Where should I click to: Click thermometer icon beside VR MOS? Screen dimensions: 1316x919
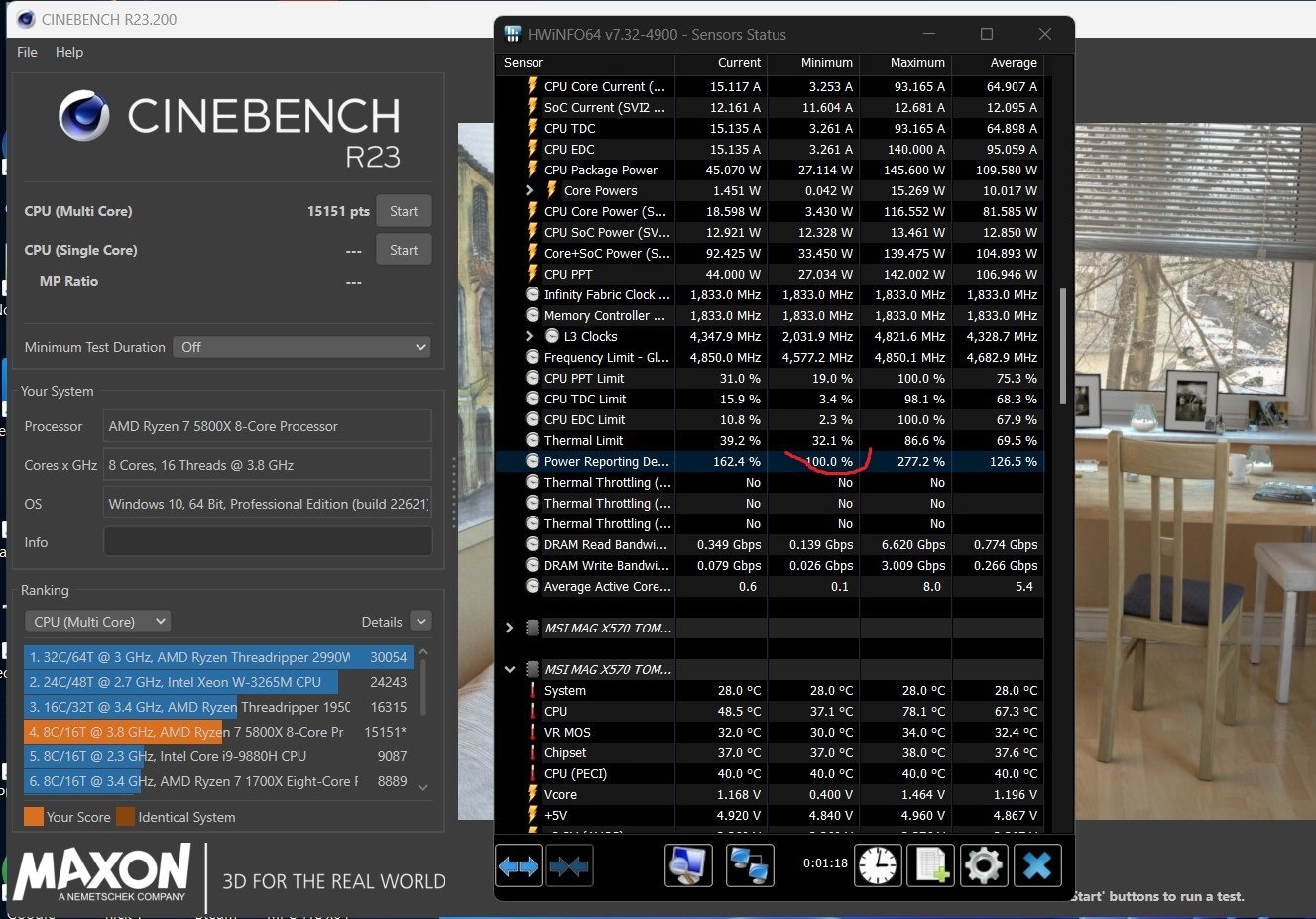coord(533,732)
